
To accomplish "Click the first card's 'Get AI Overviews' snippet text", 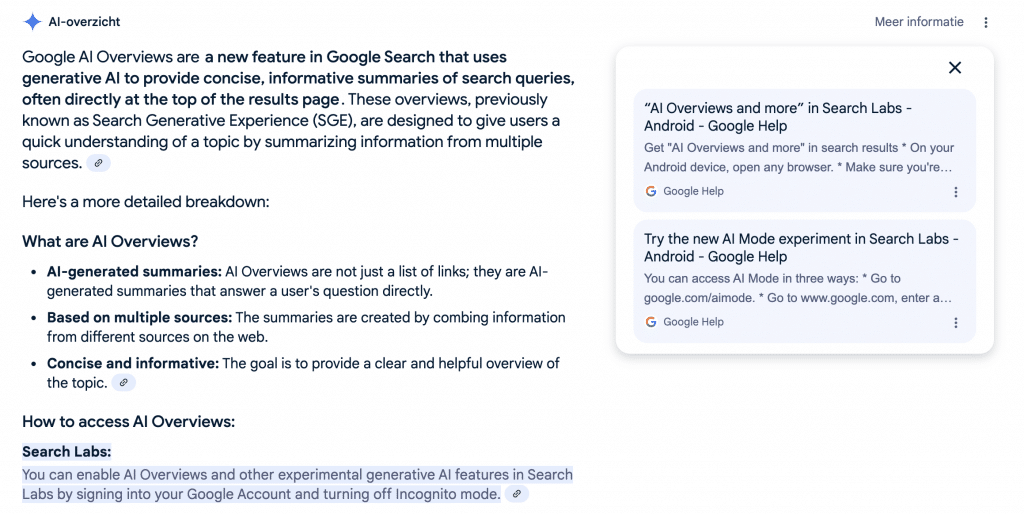I will click(799, 157).
